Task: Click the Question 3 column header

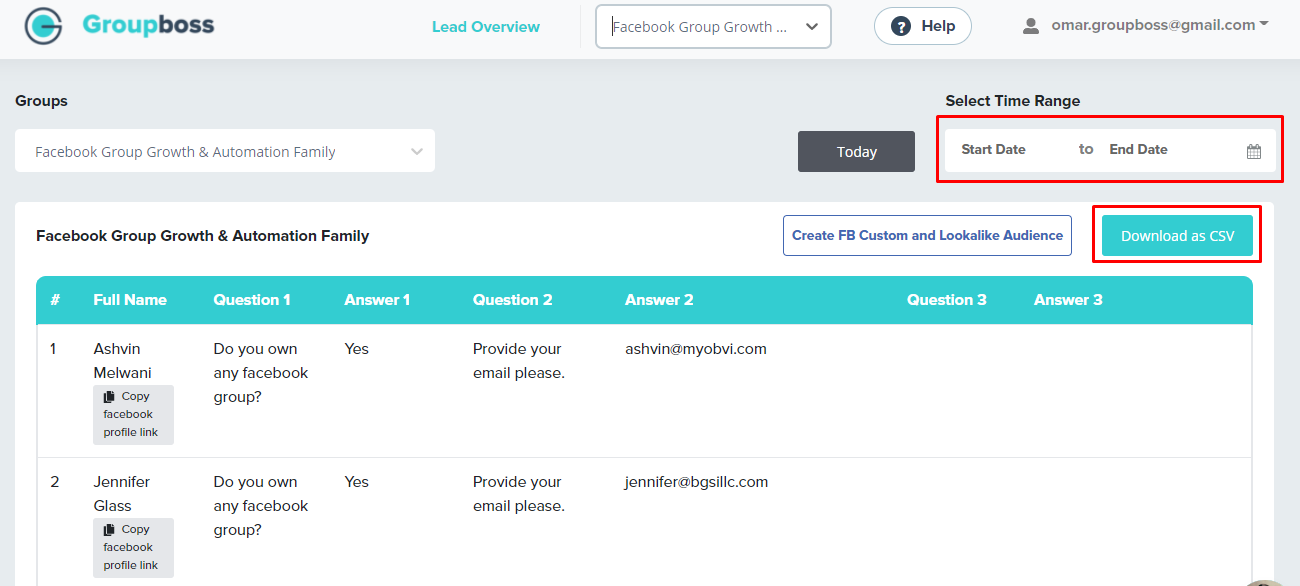Action: tap(947, 300)
